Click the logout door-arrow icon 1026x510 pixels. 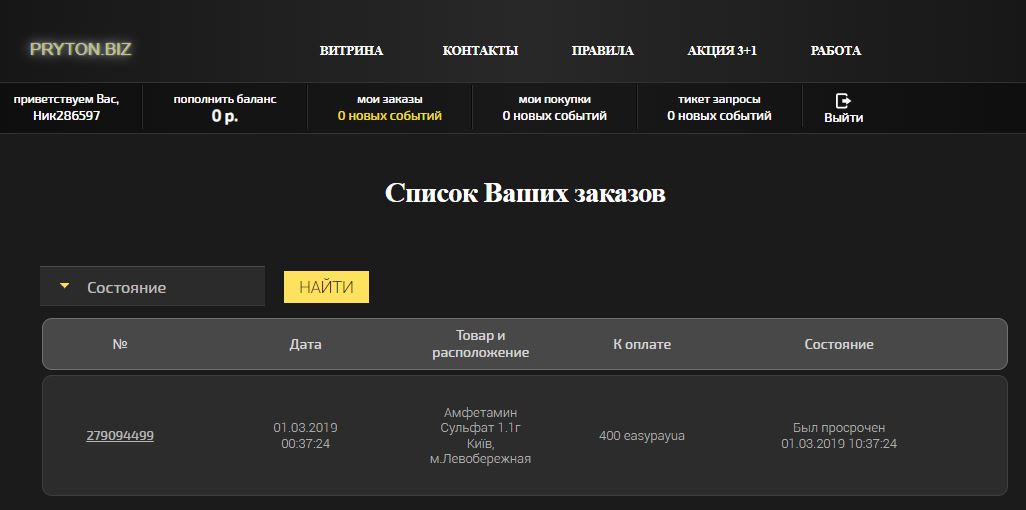(843, 101)
